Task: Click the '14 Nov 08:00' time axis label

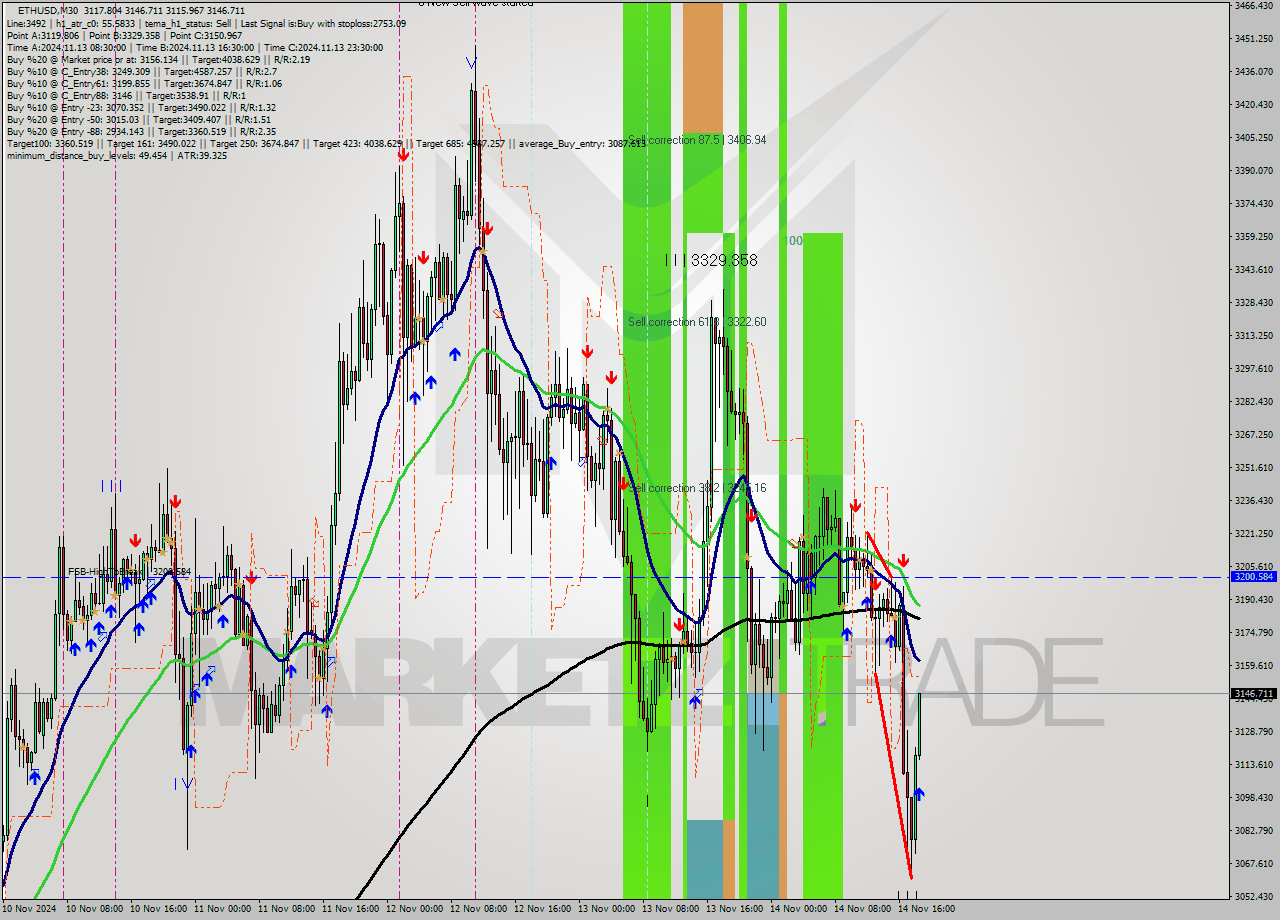Action: (x=862, y=909)
